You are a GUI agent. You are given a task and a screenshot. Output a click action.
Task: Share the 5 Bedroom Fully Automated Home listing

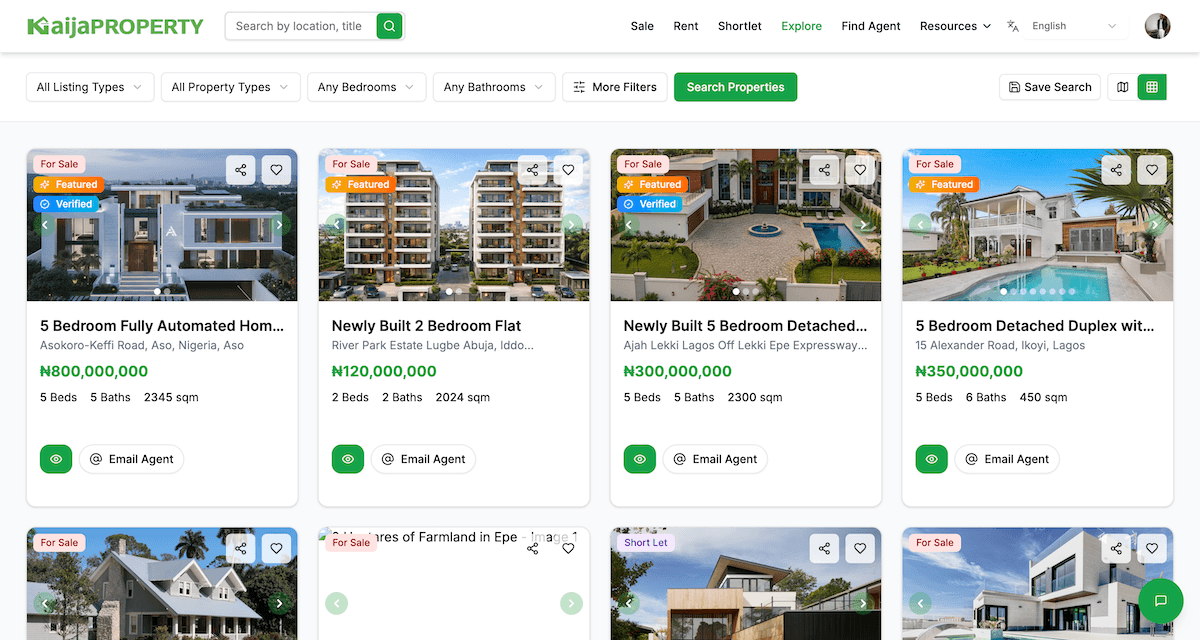tap(241, 170)
